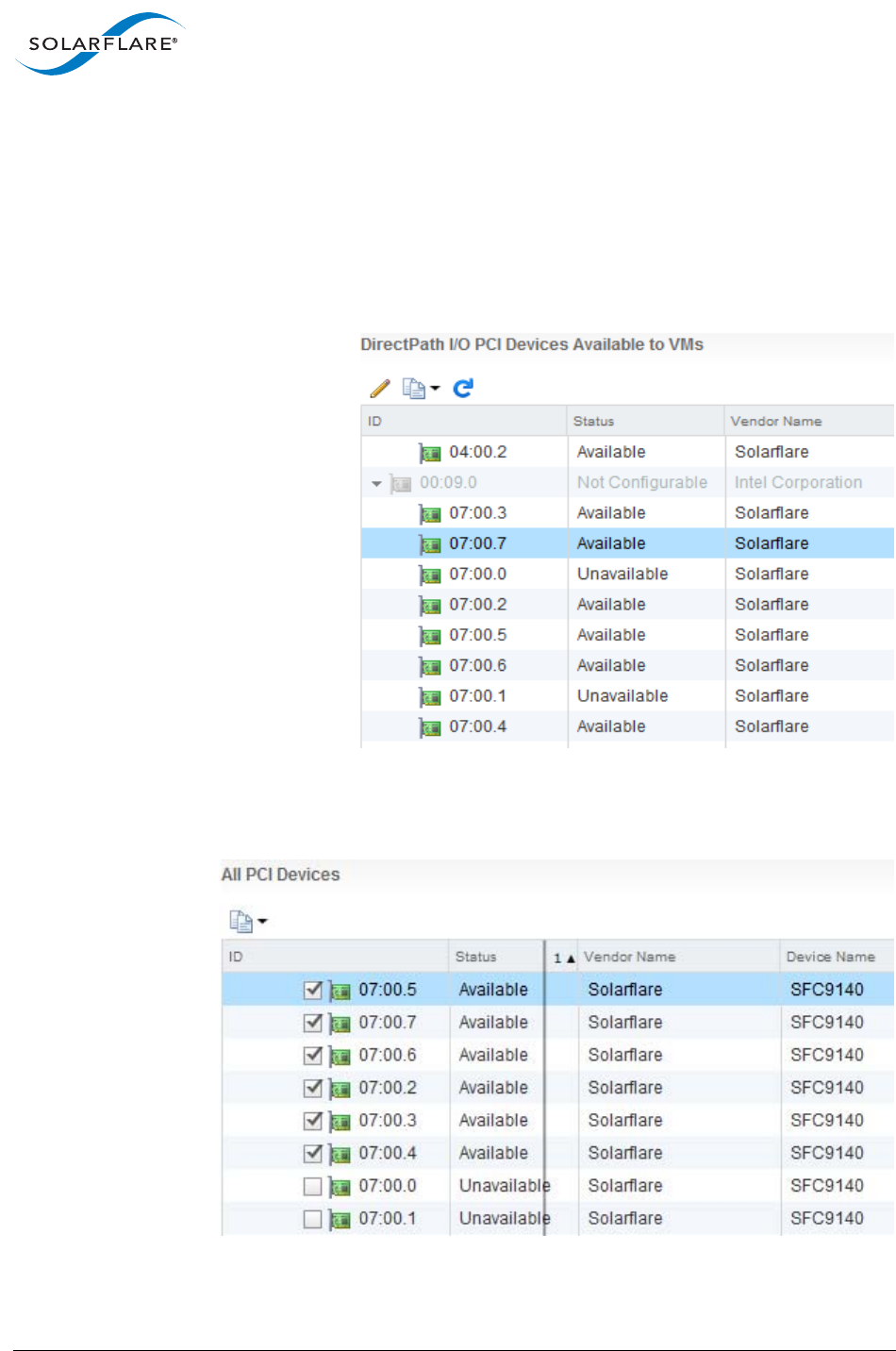896x1351 pixels.
Task: Select the 07:00.4 ID text in DirectPath list
Action: (x=478, y=726)
